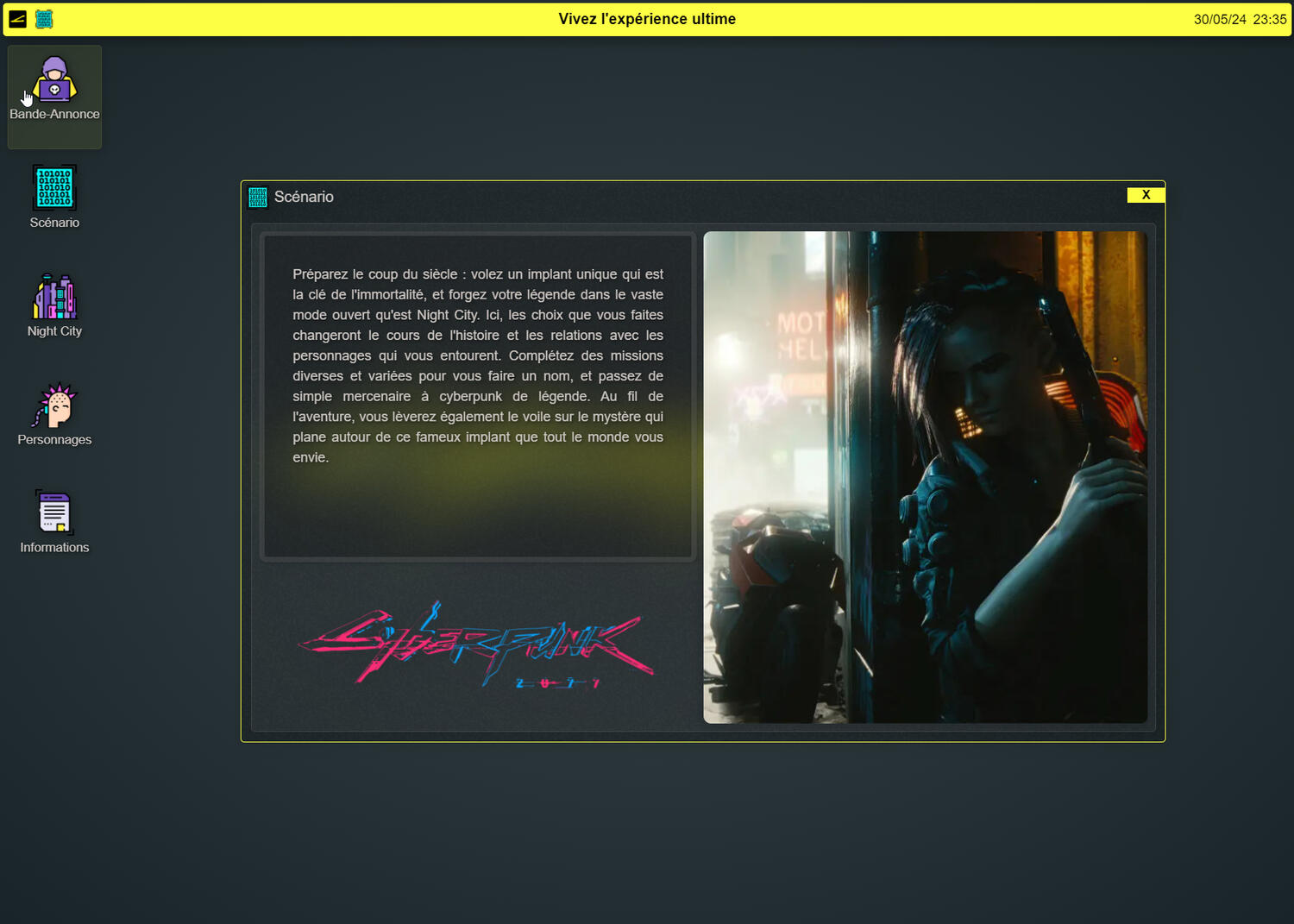Screen dimensions: 1294x924
Task: Open the Bande-Annonce desktop icon
Action: pyautogui.click(x=54, y=97)
